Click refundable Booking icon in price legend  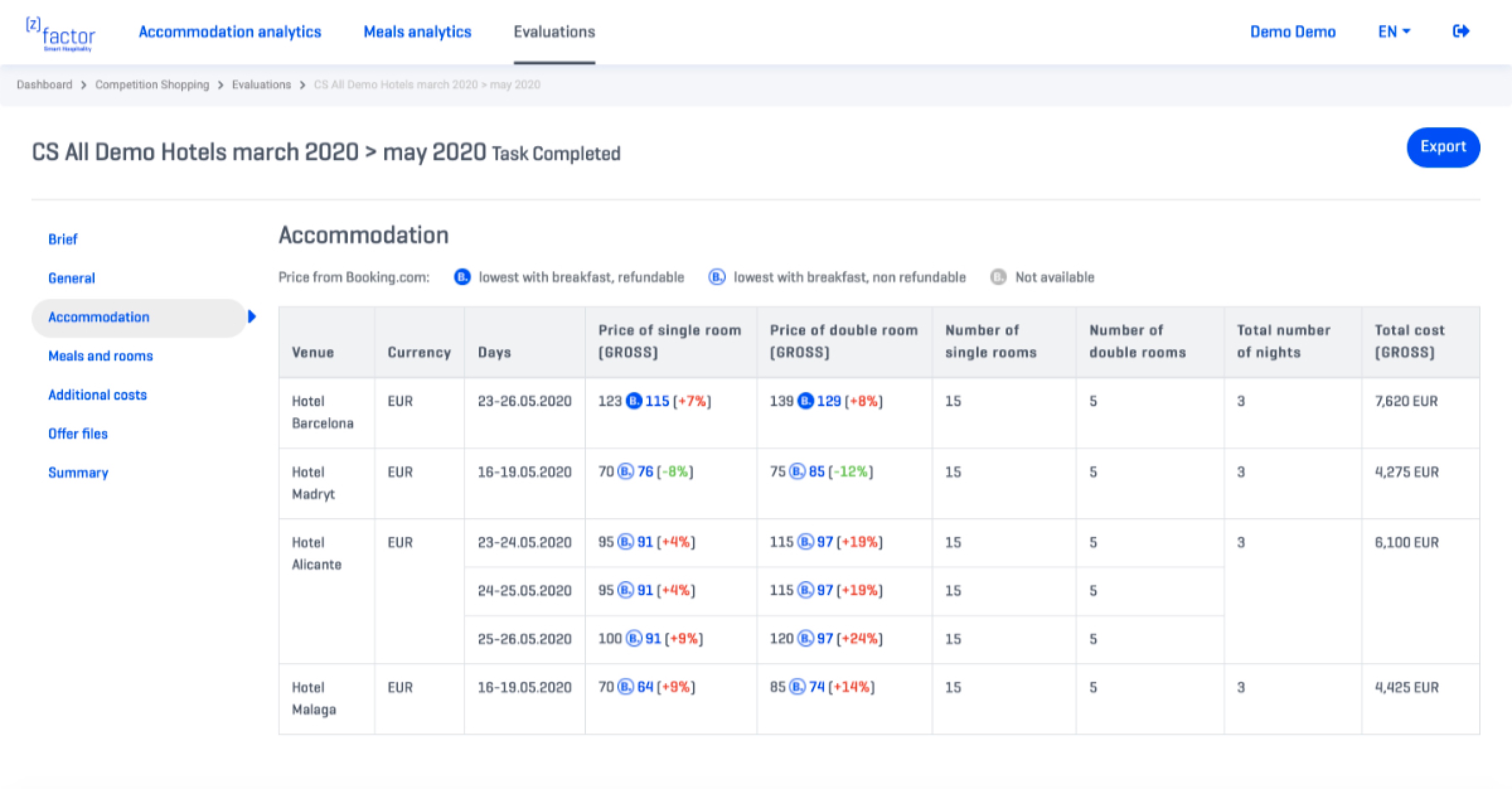pos(462,277)
